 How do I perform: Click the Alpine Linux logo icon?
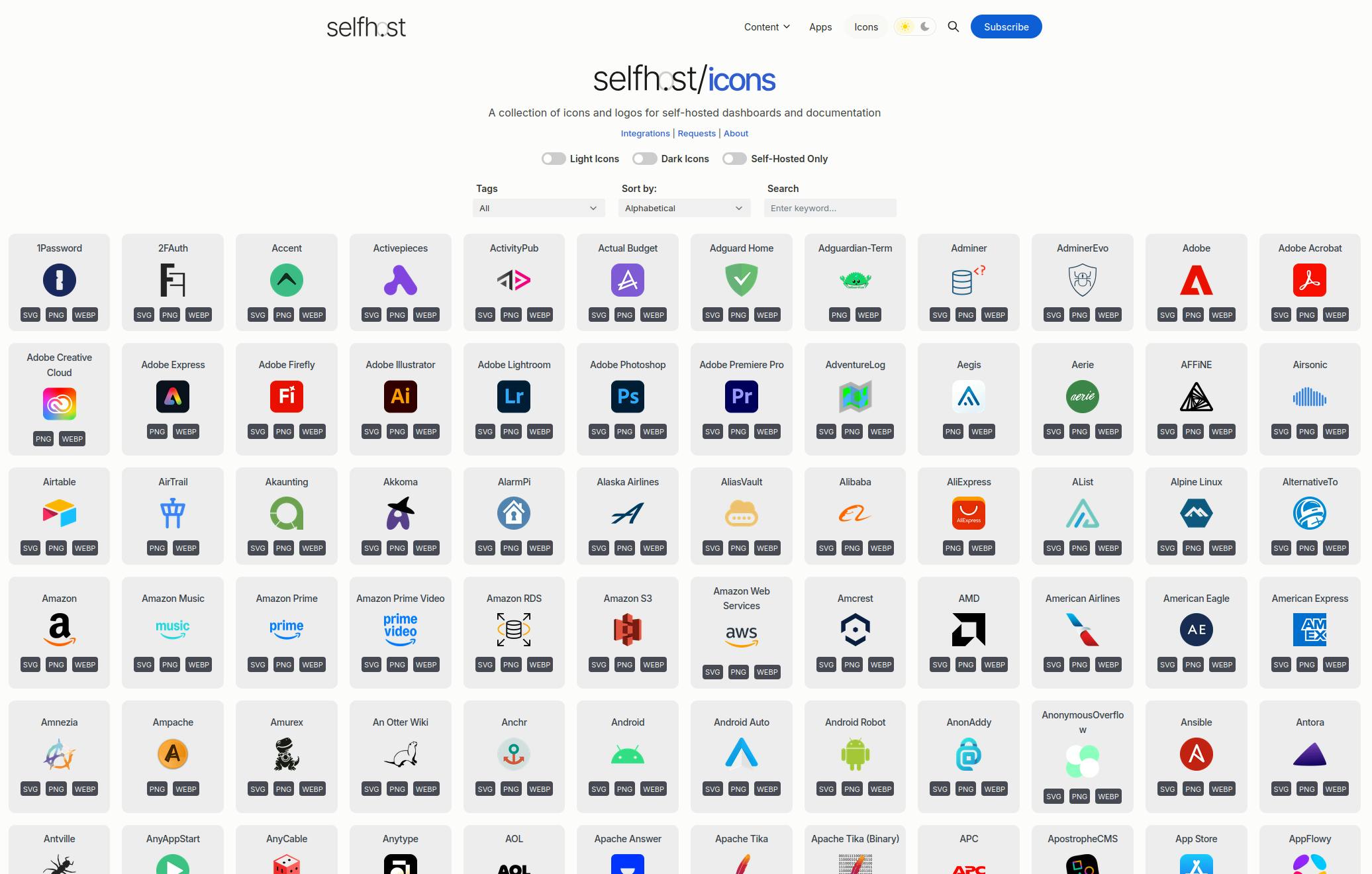point(1196,512)
